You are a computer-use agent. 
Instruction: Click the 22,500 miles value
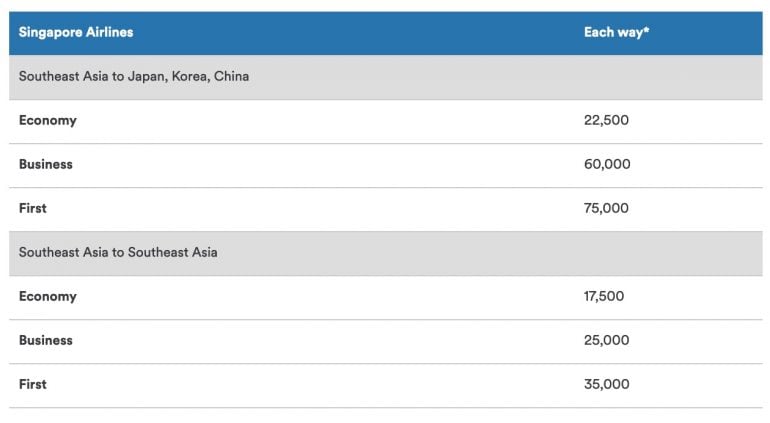pyautogui.click(x=606, y=120)
